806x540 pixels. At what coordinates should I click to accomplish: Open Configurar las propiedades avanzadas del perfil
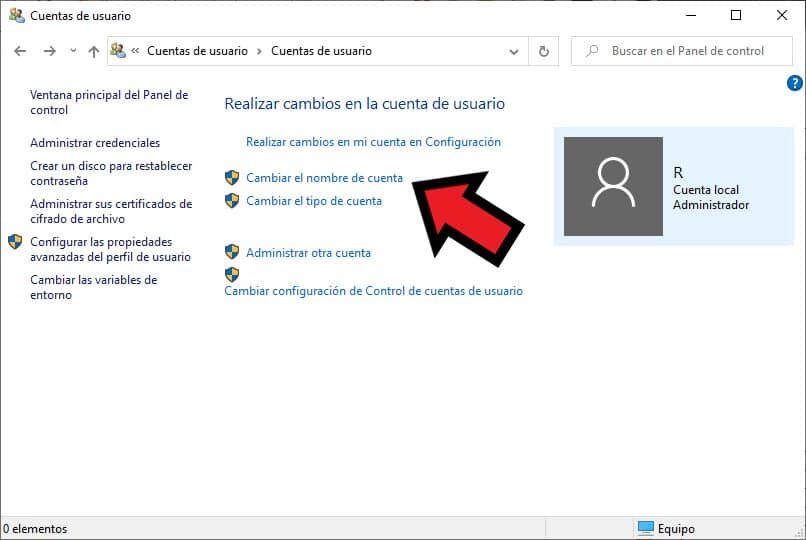[111, 249]
